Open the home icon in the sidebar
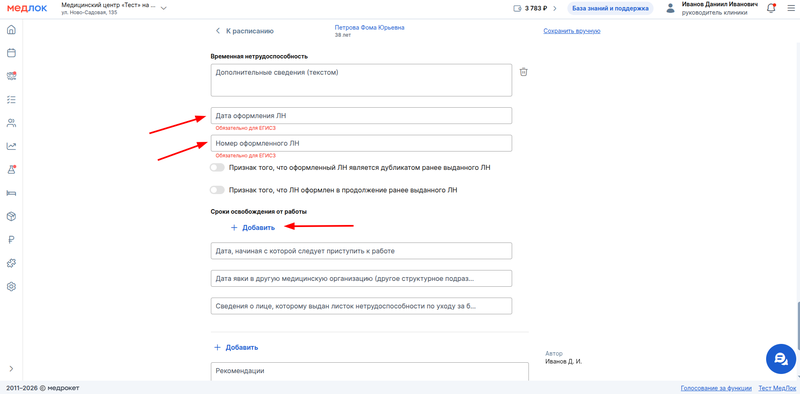This screenshot has height=394, width=800. pos(11,30)
